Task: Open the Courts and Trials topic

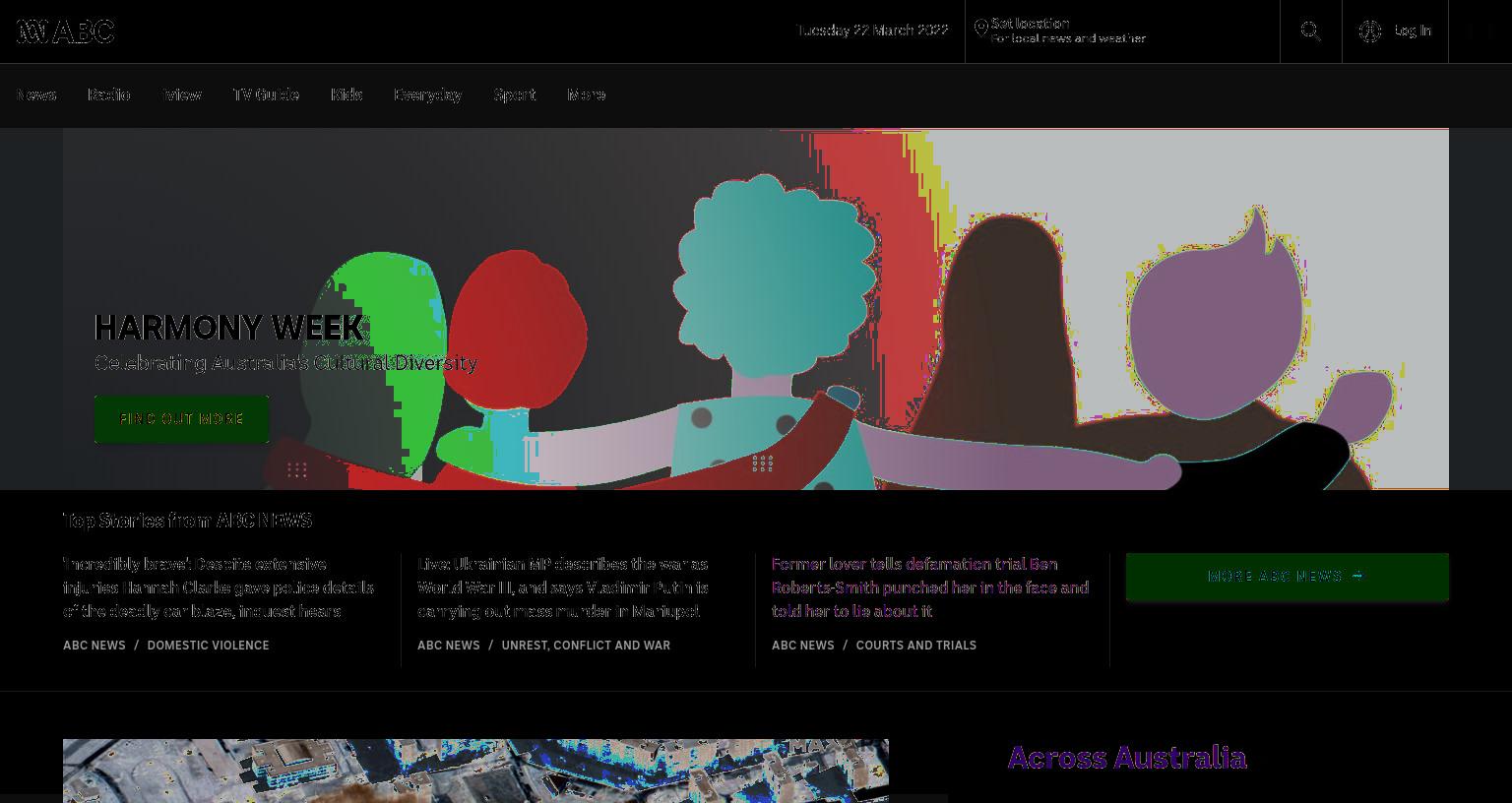Action: point(916,646)
